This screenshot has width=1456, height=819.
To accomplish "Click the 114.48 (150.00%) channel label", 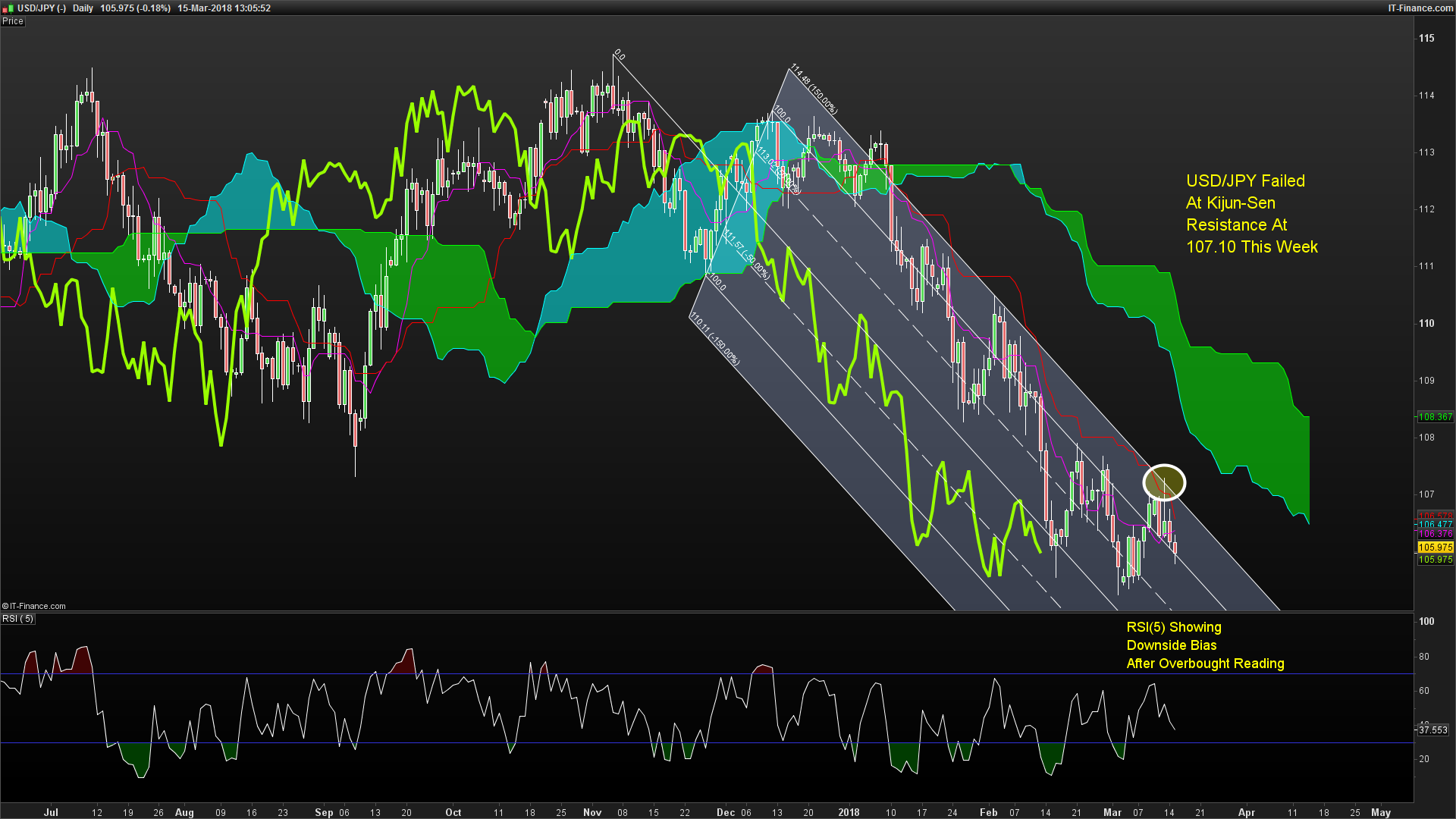I will tap(814, 89).
